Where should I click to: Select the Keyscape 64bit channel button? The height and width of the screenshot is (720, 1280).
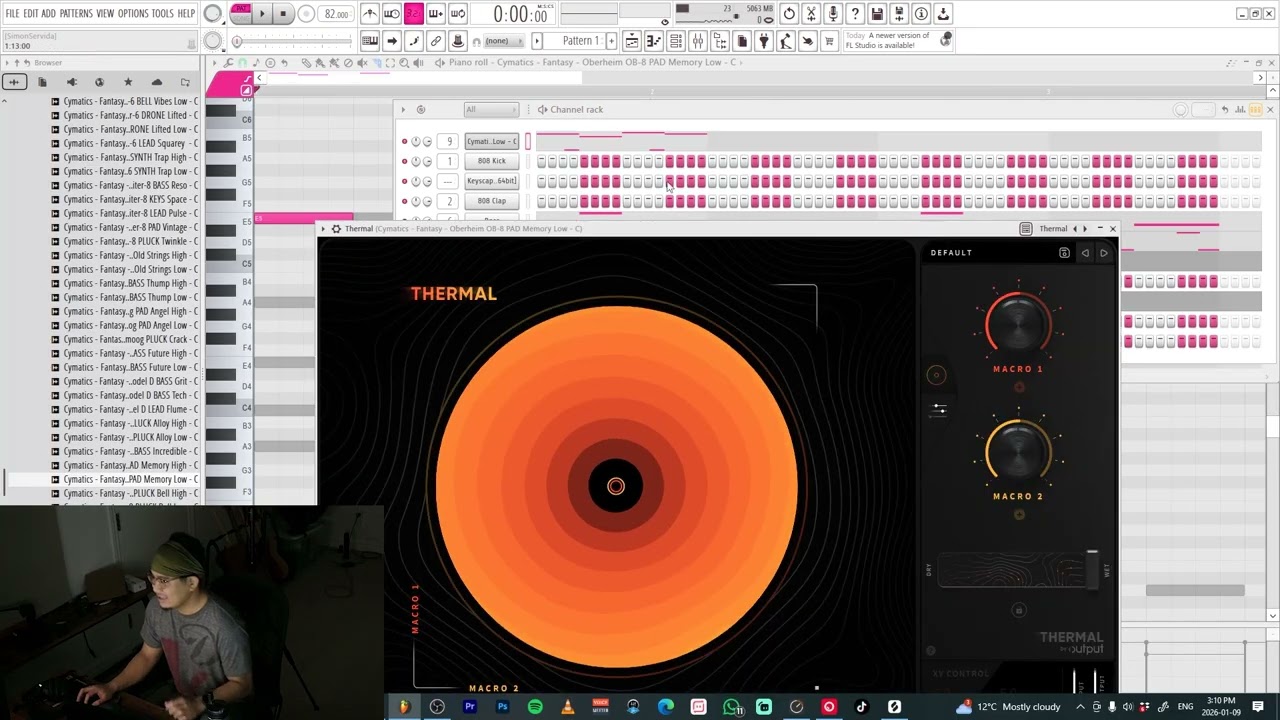pyautogui.click(x=492, y=181)
